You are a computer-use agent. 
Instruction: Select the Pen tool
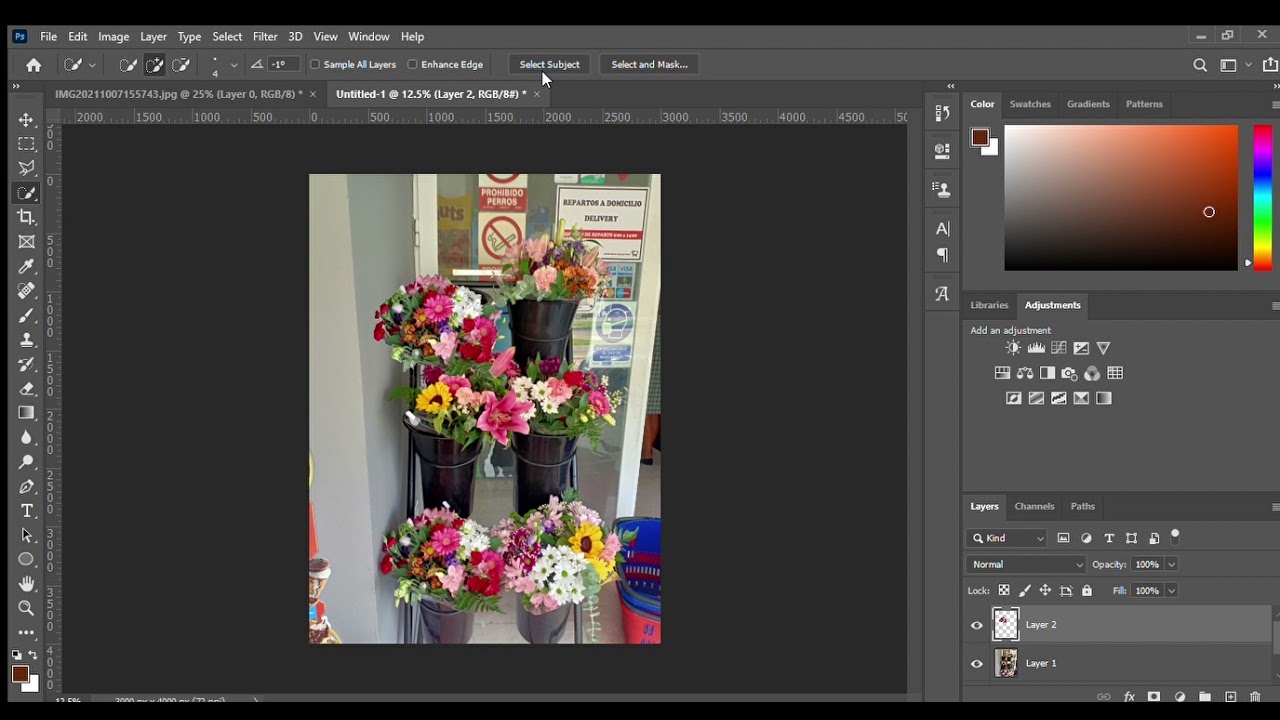[27, 486]
